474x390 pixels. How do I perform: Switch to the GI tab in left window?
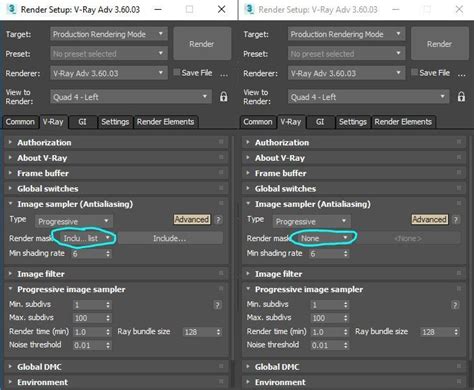point(83,122)
